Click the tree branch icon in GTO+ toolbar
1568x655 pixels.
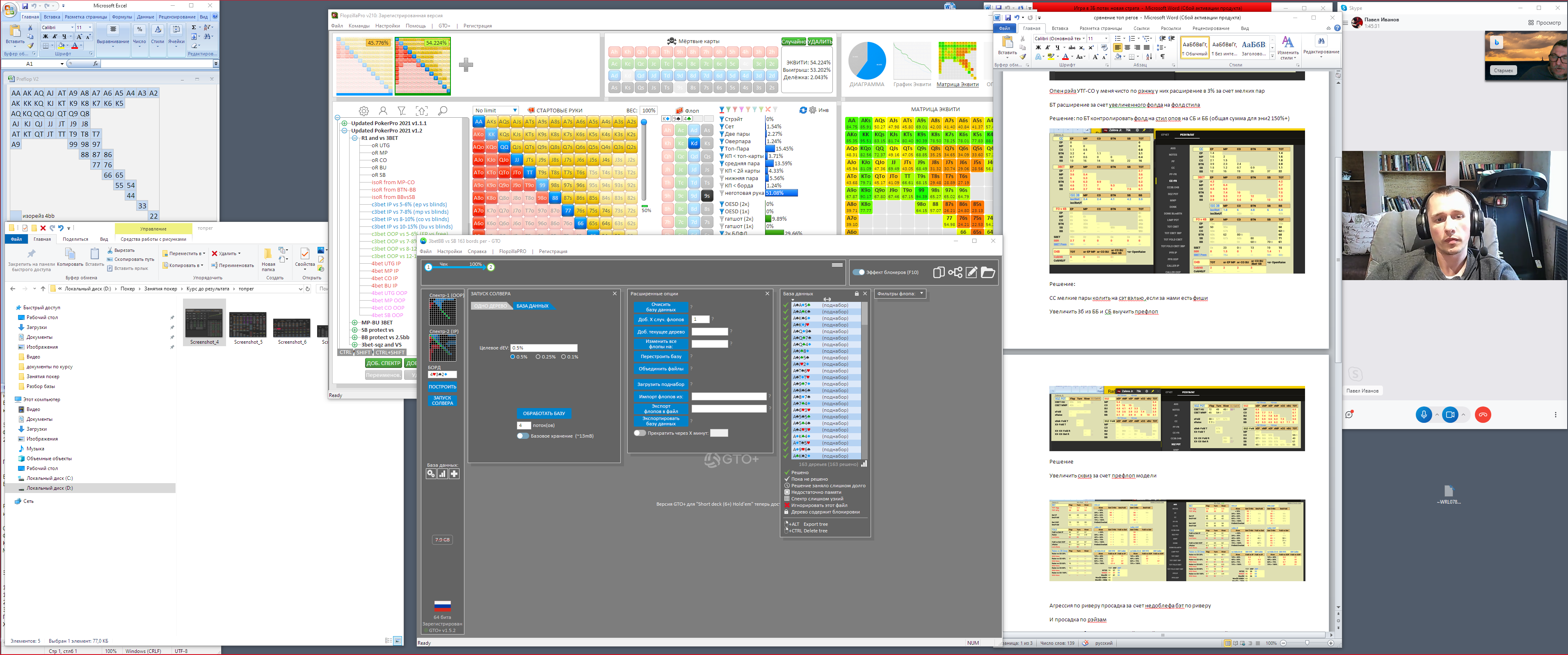pyautogui.click(x=955, y=272)
